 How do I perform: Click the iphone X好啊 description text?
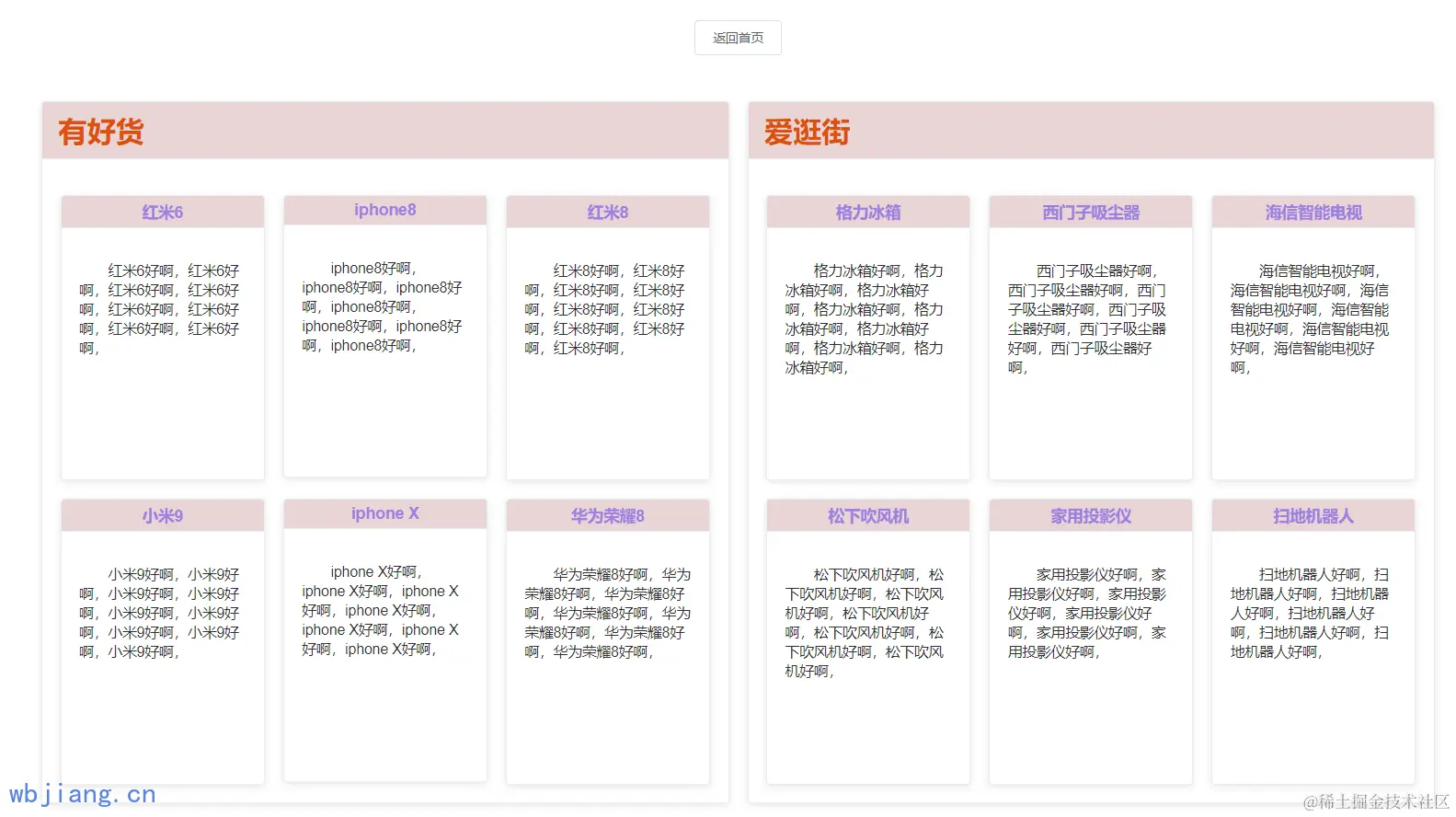(381, 611)
